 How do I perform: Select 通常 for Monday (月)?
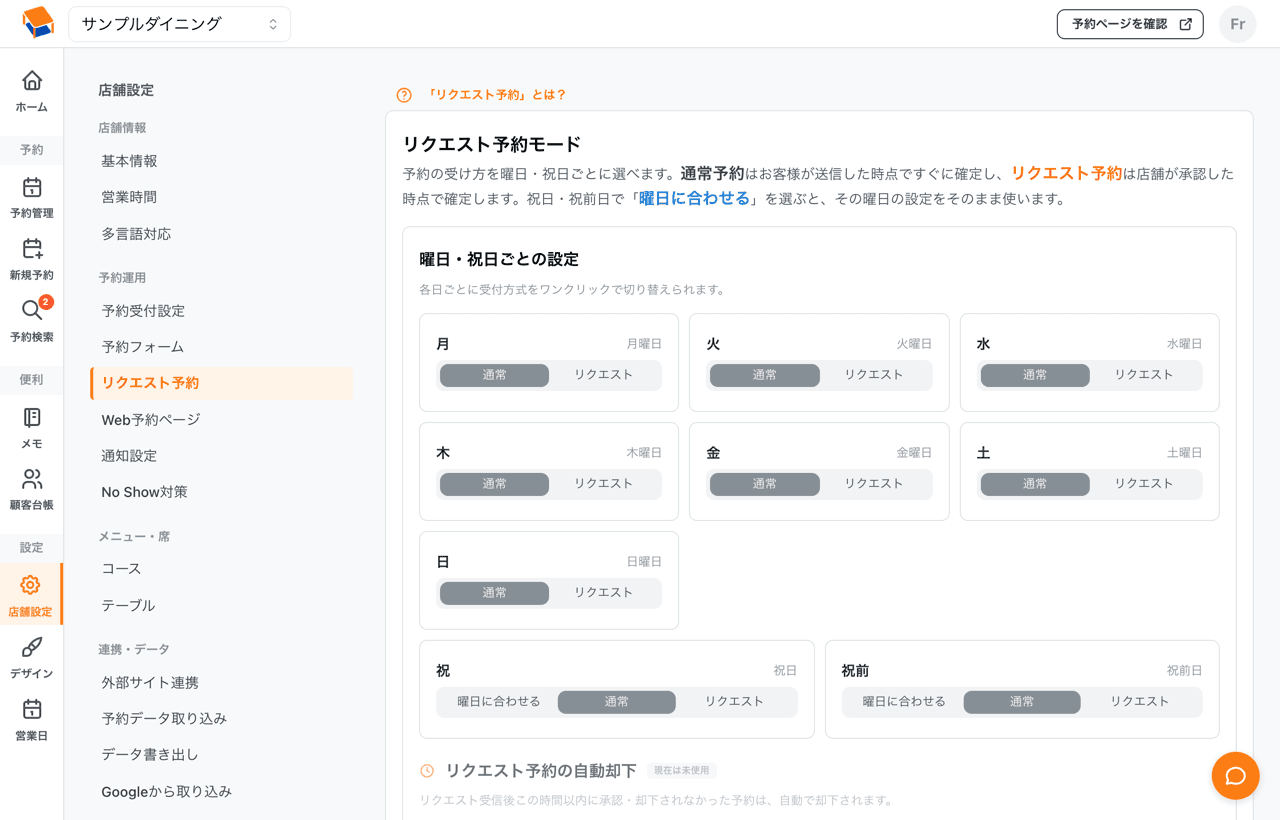pyautogui.click(x=495, y=375)
